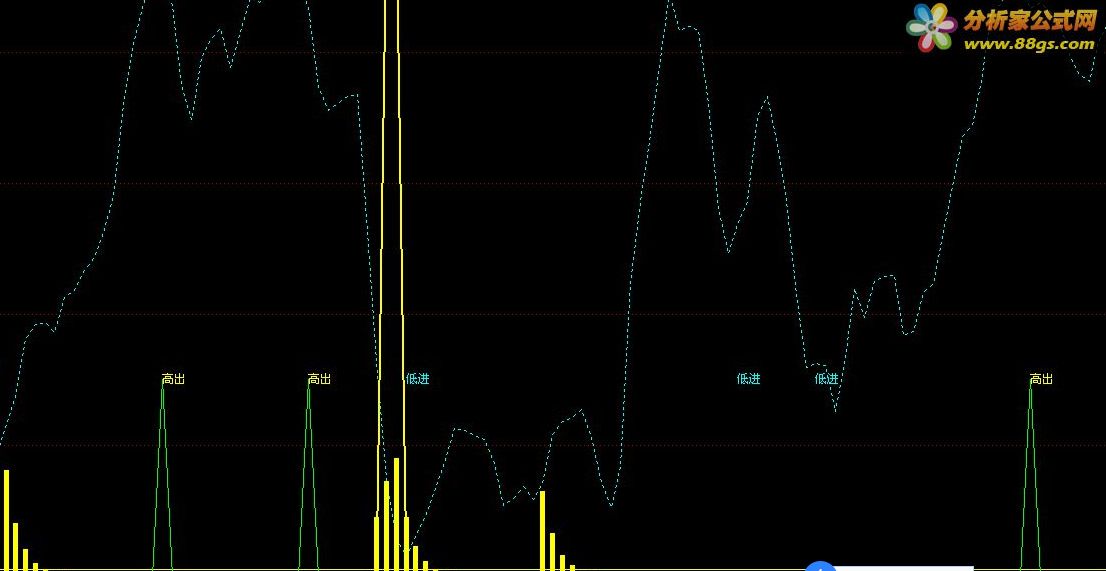The height and width of the screenshot is (571, 1106).
Task: Click the leftmost 高出 signal label
Action: pyautogui.click(x=173, y=379)
